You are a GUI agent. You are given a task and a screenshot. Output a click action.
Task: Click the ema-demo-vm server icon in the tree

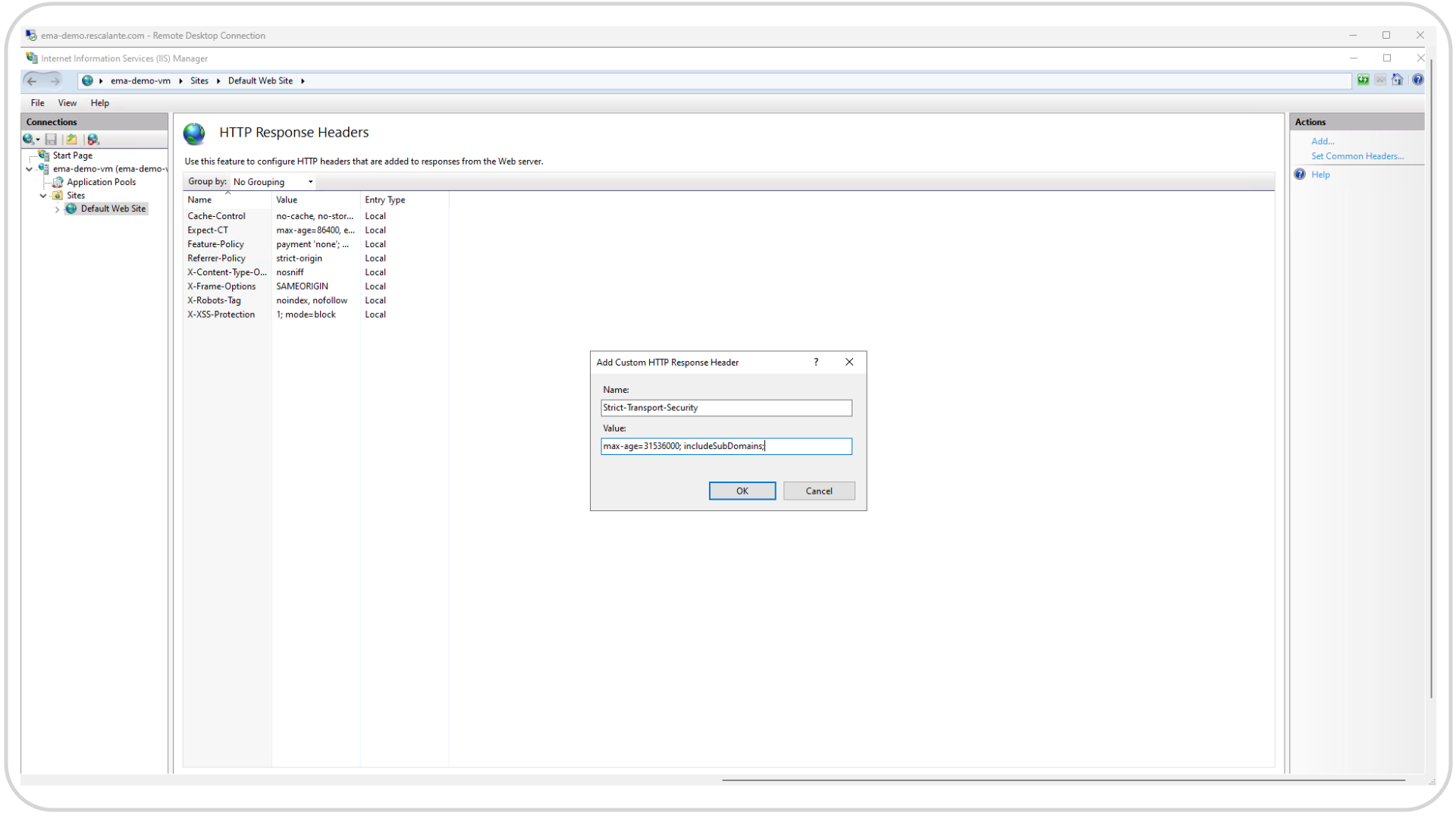44,169
